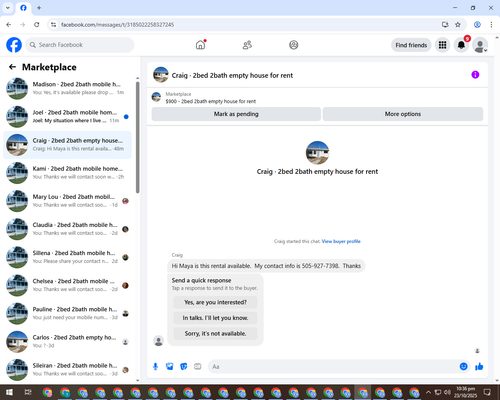The width and height of the screenshot is (500, 400).
Task: Open Joel's unread conversation
Action: click(67, 116)
